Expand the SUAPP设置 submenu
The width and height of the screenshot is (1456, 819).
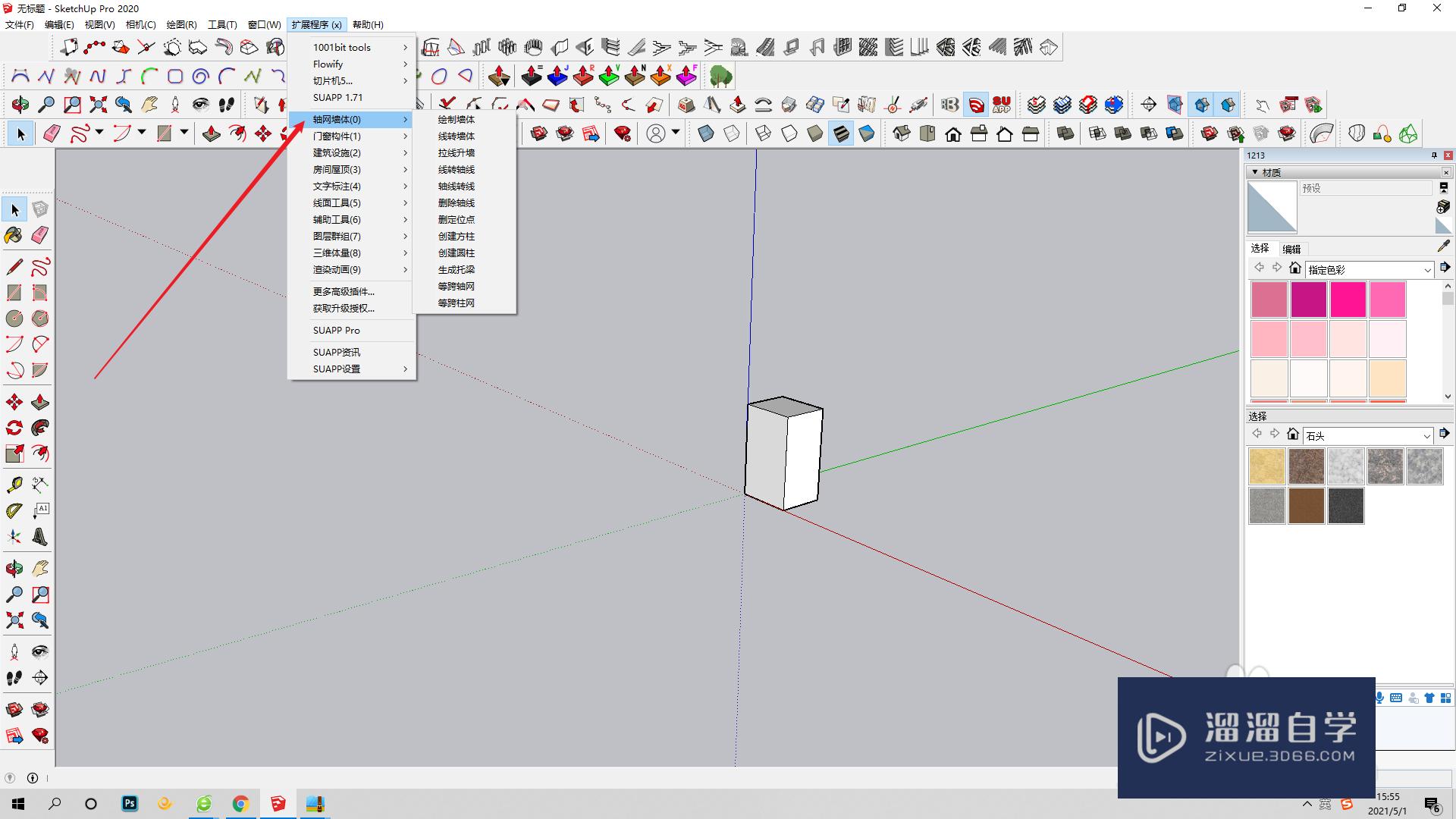(x=352, y=369)
